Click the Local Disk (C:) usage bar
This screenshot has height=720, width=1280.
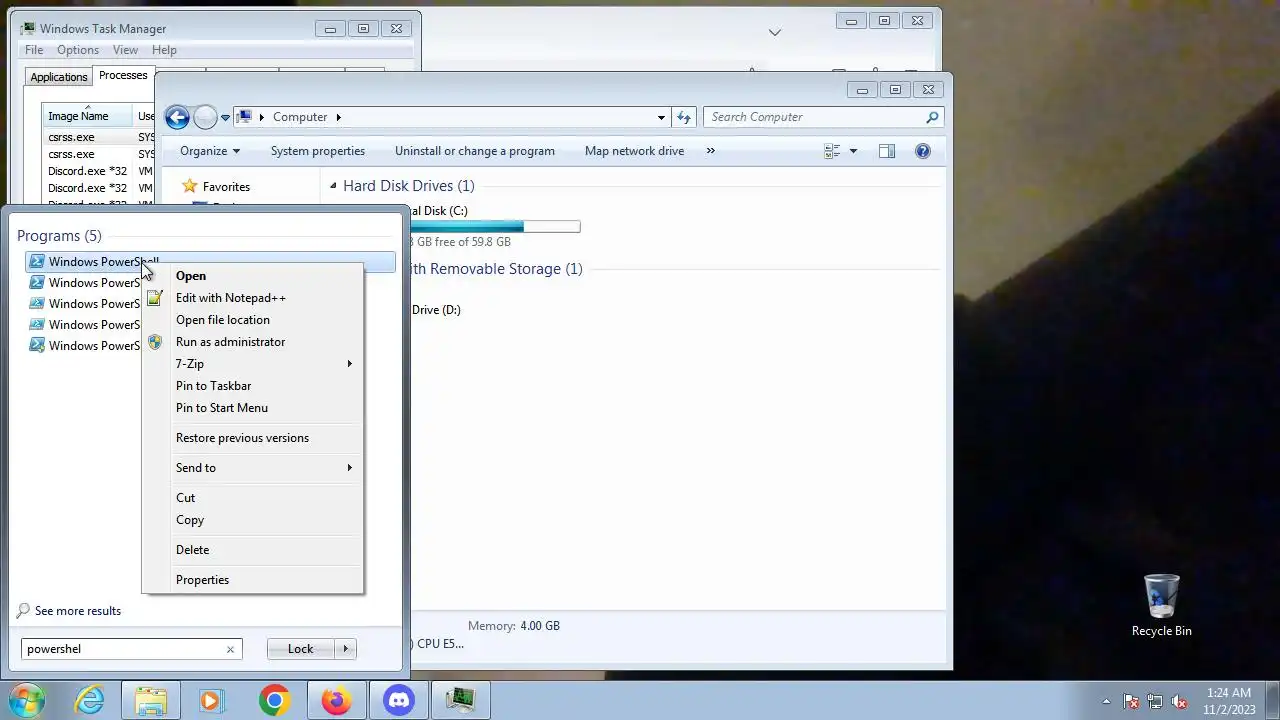coord(495,227)
